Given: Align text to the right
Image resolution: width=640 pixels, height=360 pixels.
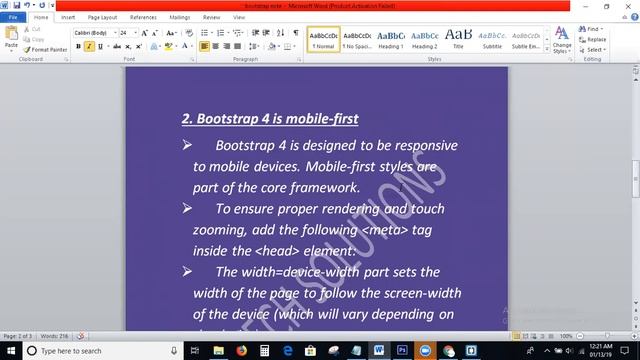Looking at the screenshot, I should 227,47.
